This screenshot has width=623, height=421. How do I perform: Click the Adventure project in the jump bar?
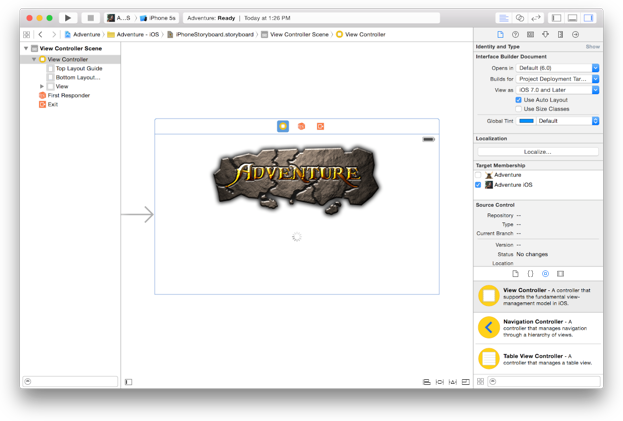click(x=83, y=35)
